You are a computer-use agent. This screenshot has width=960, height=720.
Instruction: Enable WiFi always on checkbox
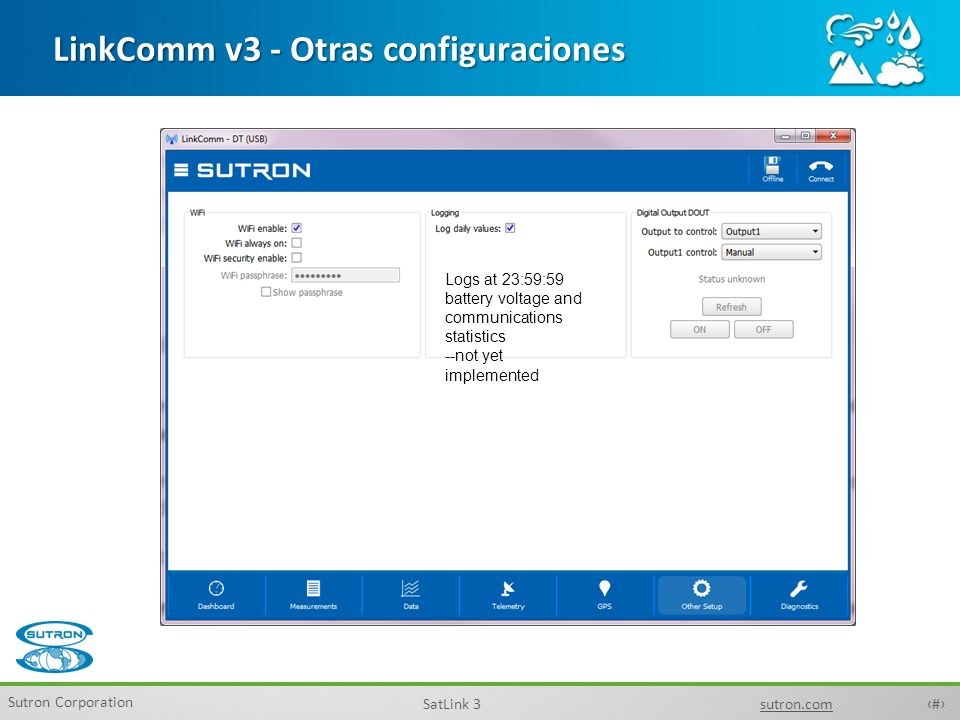click(296, 243)
